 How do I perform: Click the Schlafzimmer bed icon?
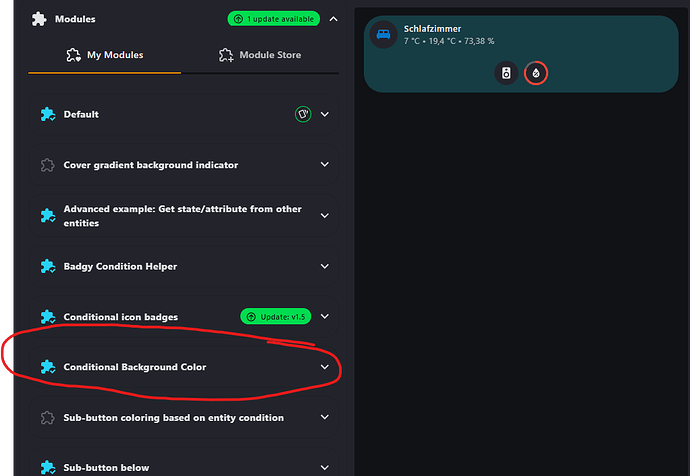383,35
